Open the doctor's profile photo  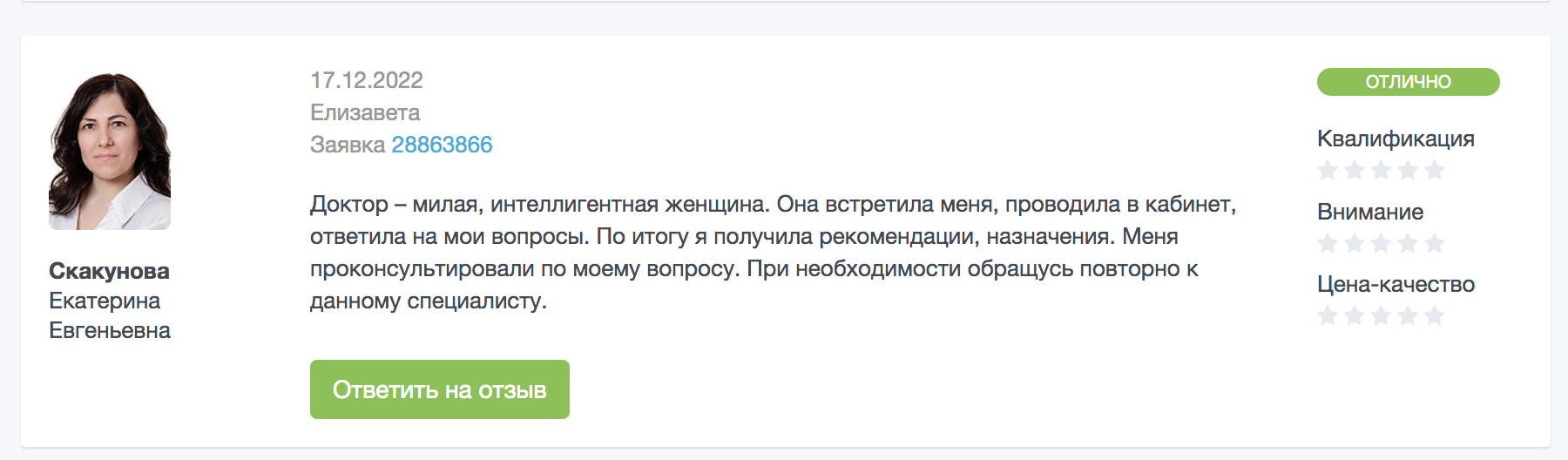110,149
